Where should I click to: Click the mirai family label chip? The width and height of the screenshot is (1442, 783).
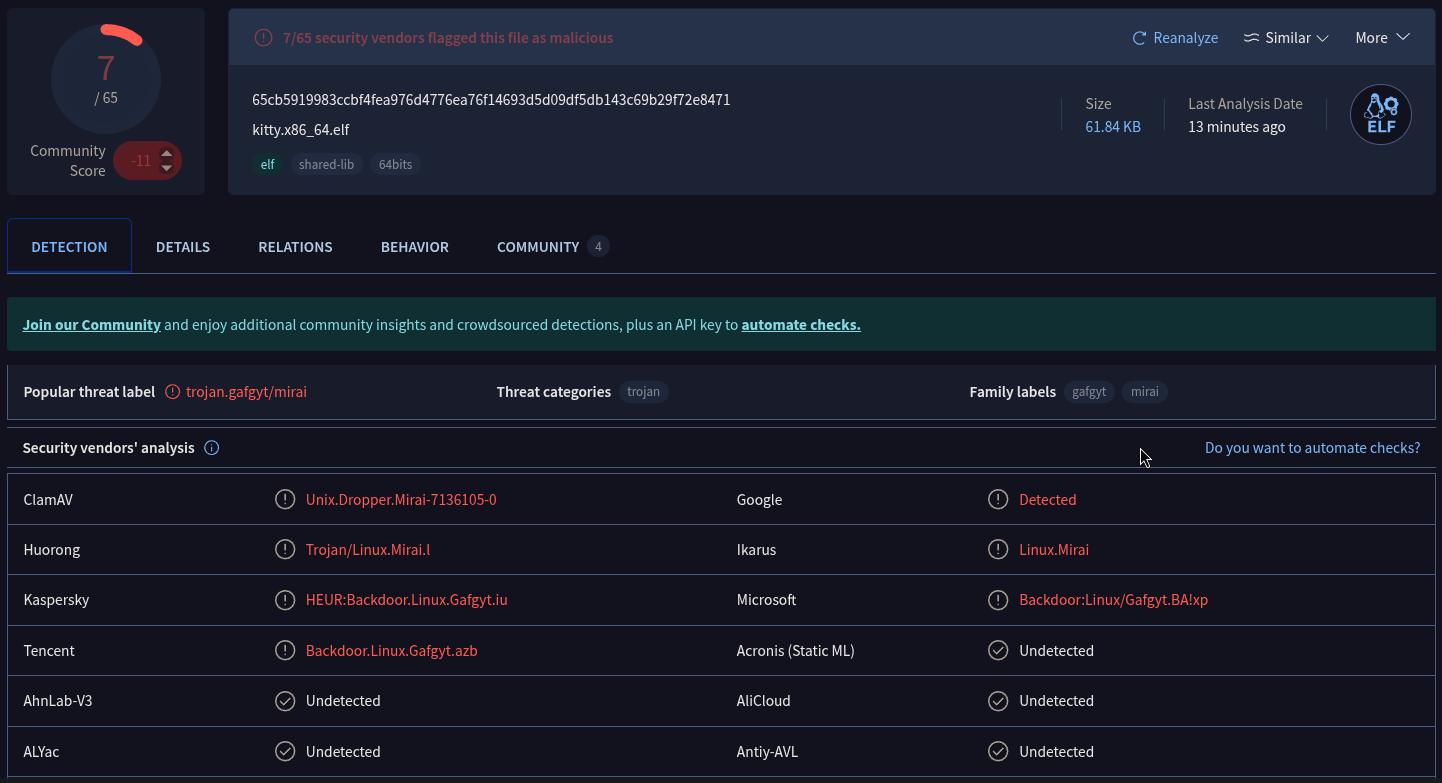coord(1144,392)
